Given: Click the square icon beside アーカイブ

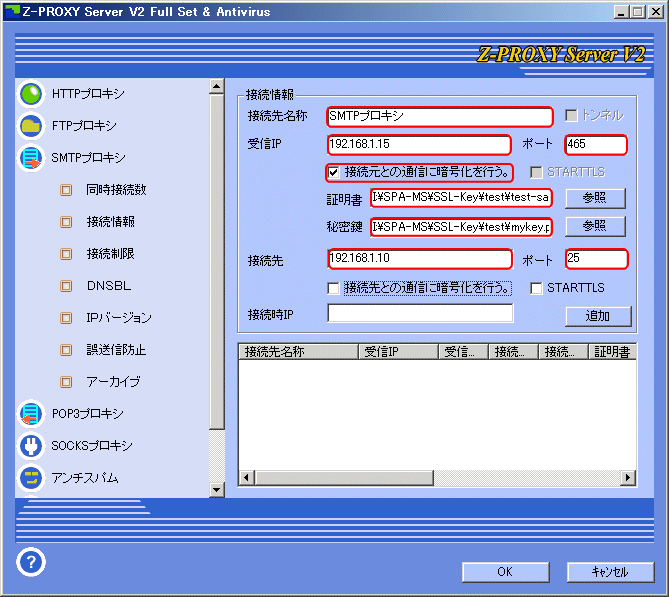Looking at the screenshot, I should [66, 382].
